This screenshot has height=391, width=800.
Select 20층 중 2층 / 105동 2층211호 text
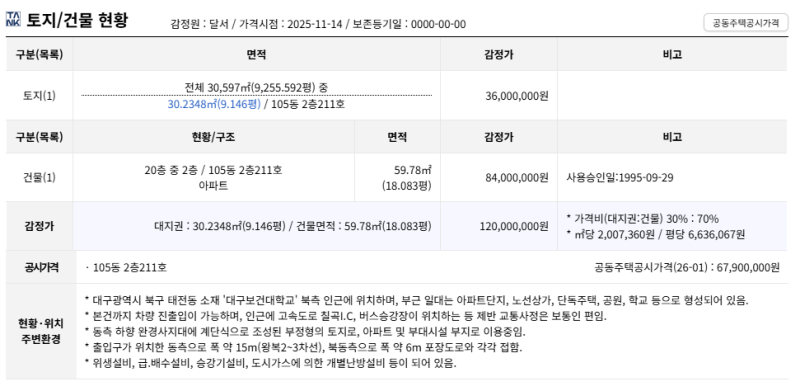[x=213, y=169]
